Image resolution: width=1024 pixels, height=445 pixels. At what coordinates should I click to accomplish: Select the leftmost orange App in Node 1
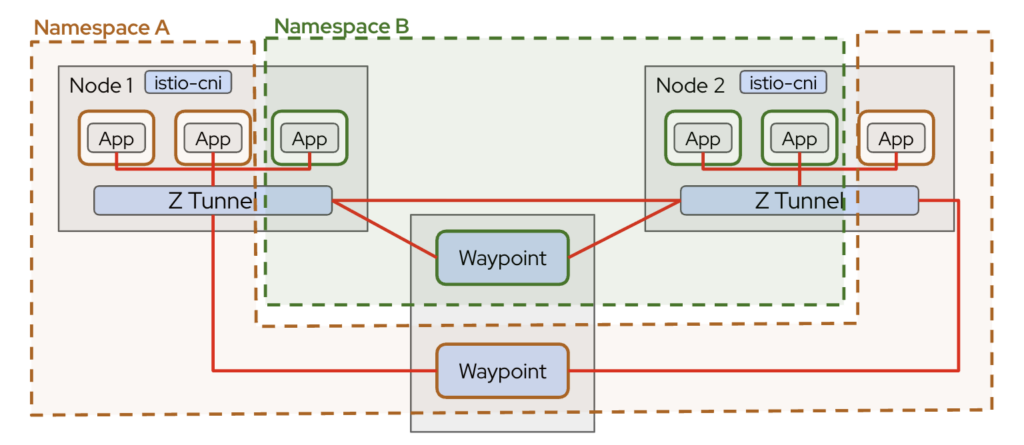pos(116,138)
